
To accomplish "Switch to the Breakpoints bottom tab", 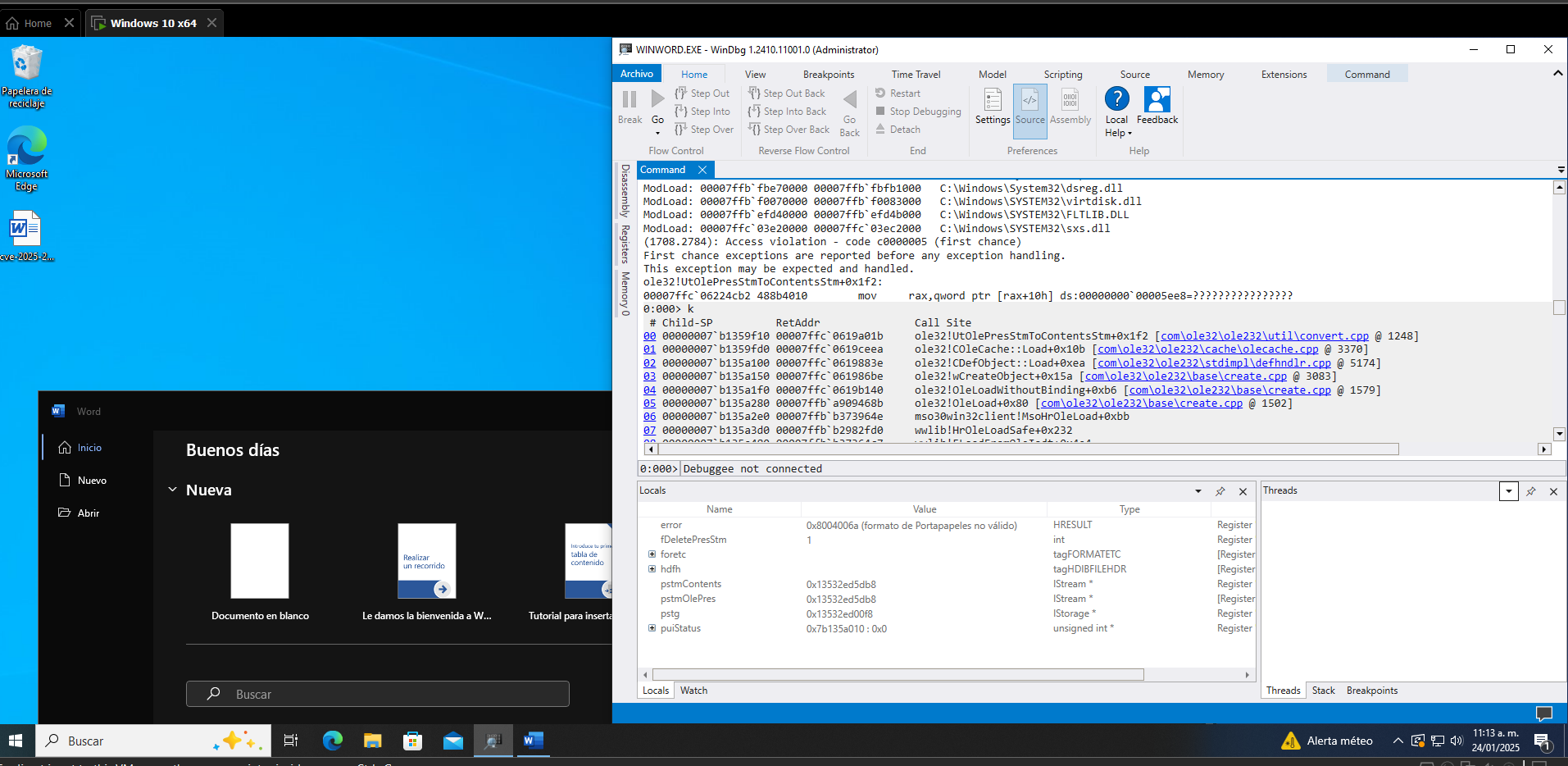I will coord(1371,691).
